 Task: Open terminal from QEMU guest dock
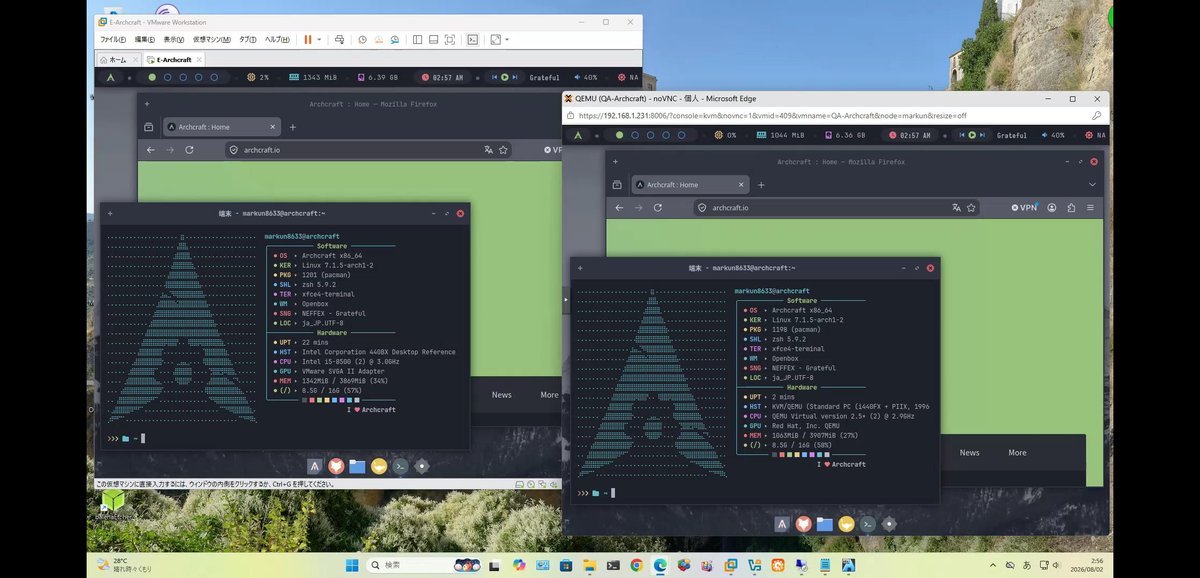coord(868,524)
